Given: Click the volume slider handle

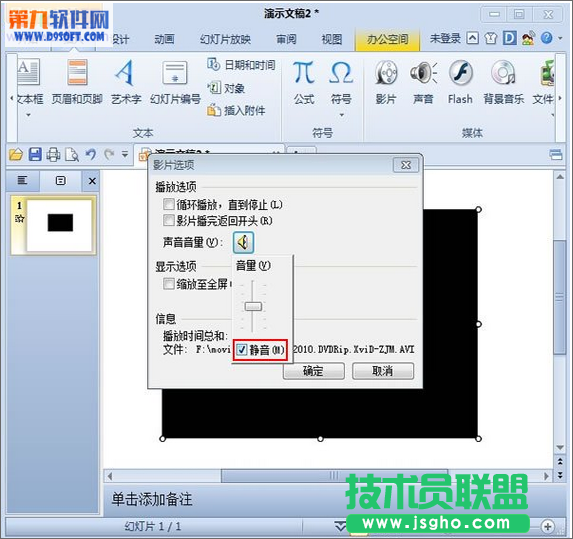Looking at the screenshot, I should (x=253, y=306).
